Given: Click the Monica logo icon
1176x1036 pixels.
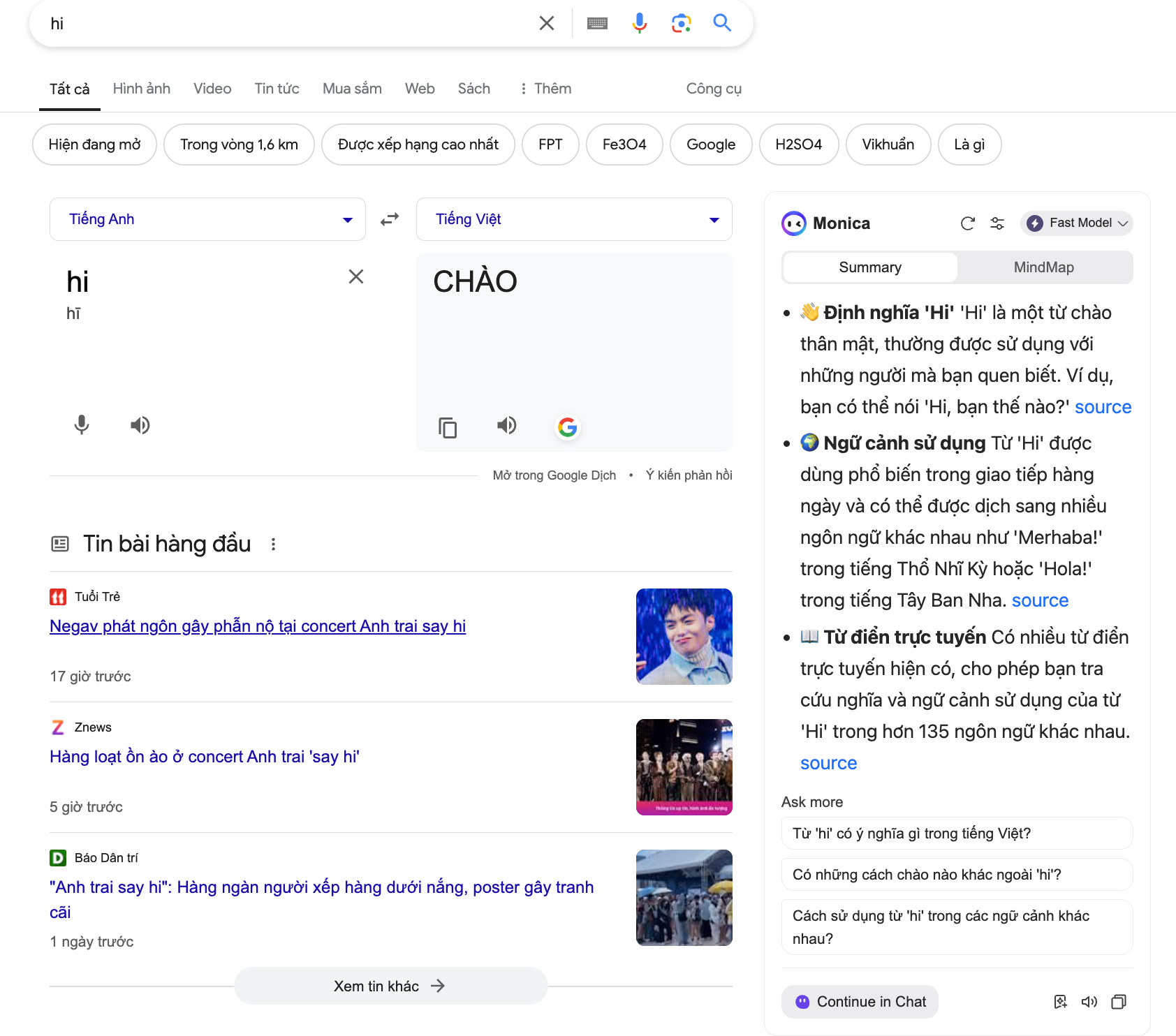Looking at the screenshot, I should [x=793, y=223].
